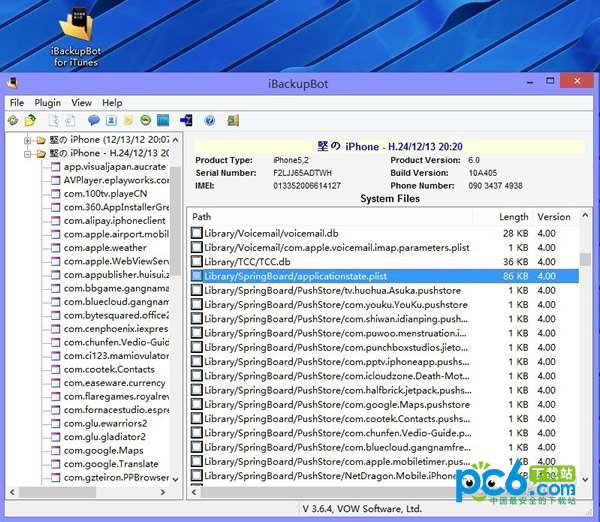Image resolution: width=600 pixels, height=522 pixels.
Task: Collapse the iPhone - H.24/12/13 backup node
Action: pos(28,154)
